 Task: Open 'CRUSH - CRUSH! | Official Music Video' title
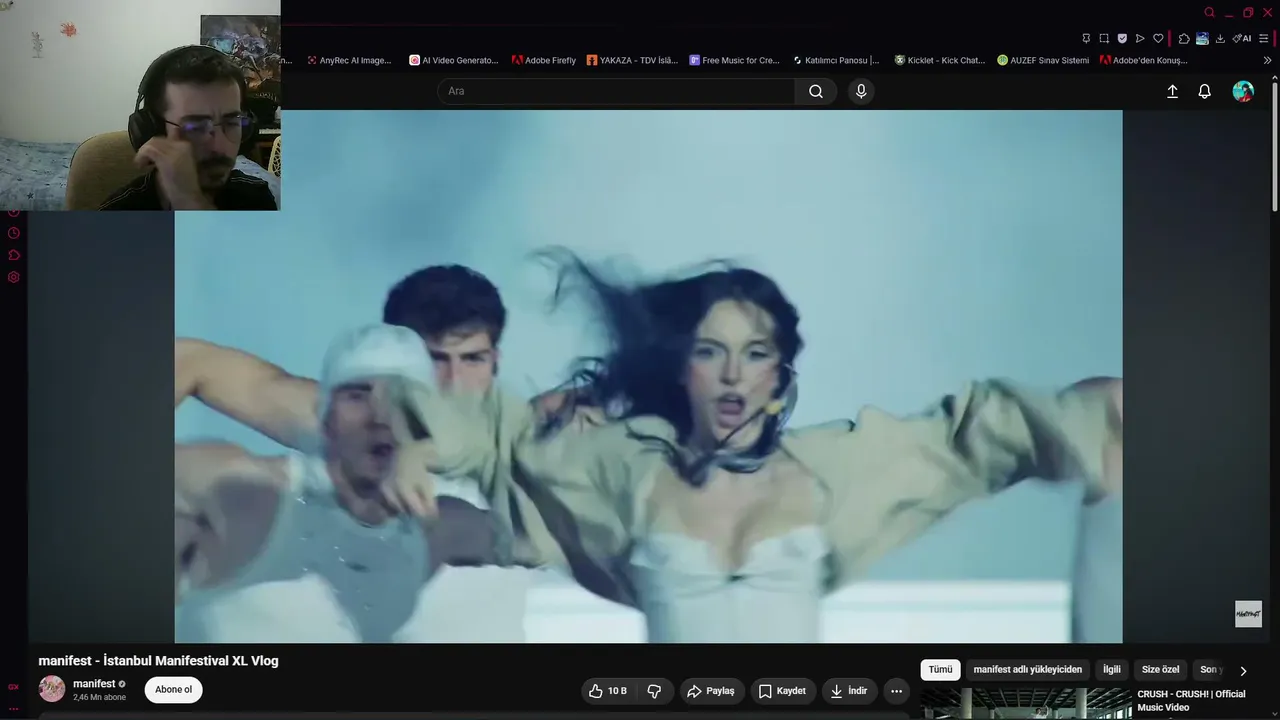coord(1192,701)
